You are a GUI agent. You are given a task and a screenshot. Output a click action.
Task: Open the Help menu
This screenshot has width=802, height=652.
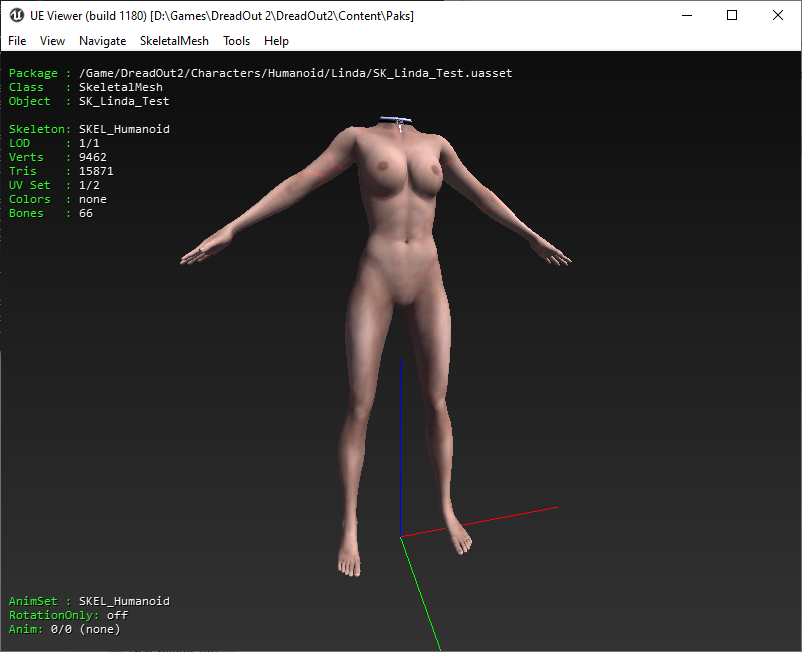(276, 41)
